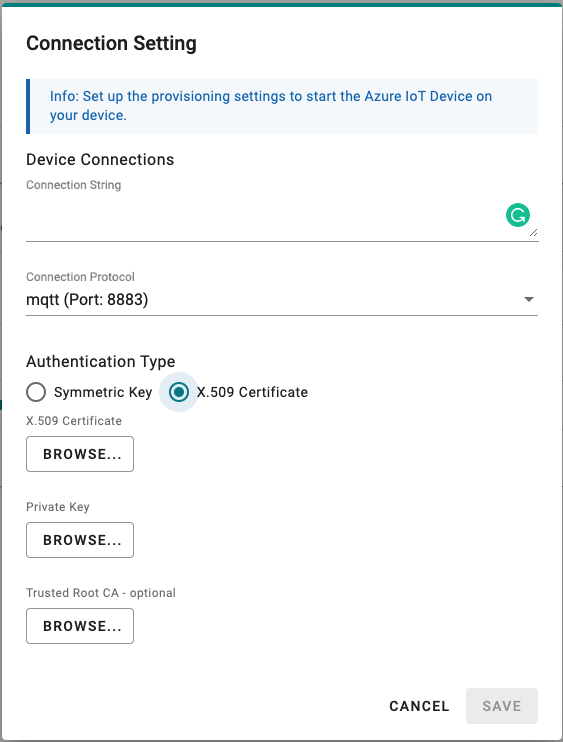Browse for the Private Key file
563x742 pixels.
click(x=80, y=540)
